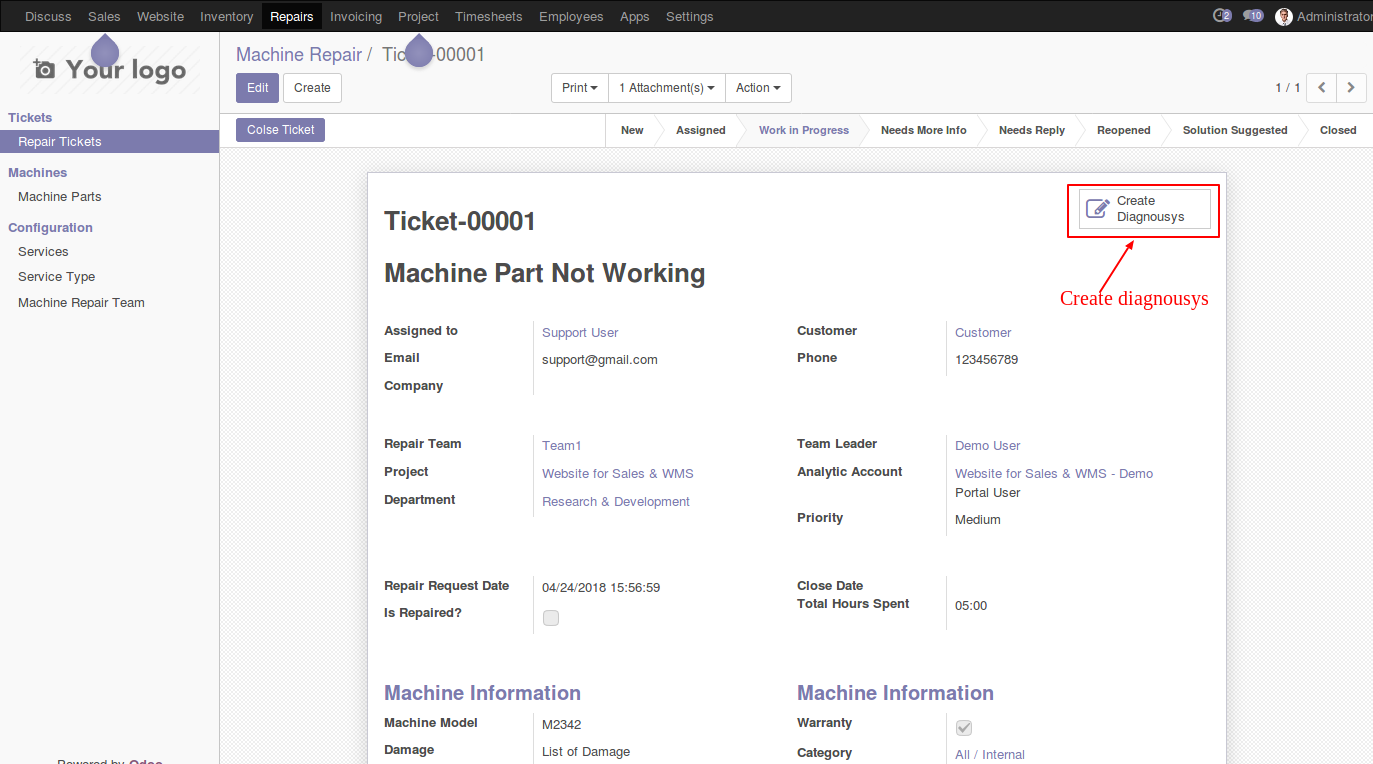Open Repair Tickets in sidebar
1373x764 pixels.
pyautogui.click(x=109, y=142)
